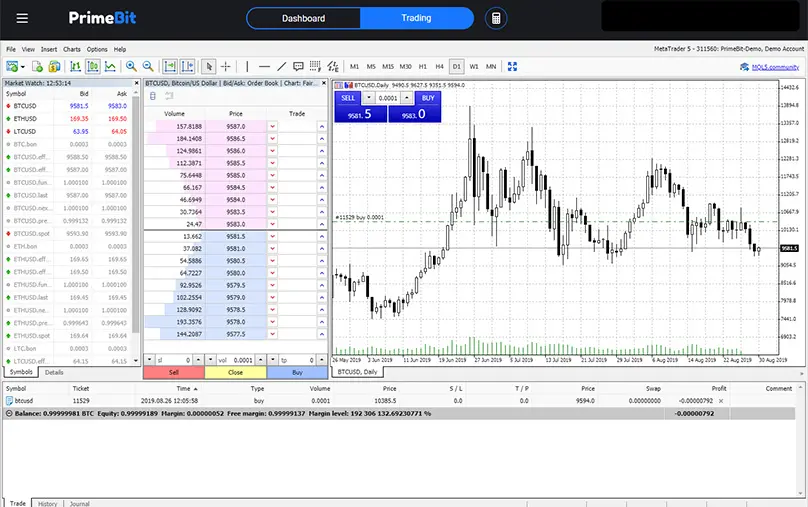Open the Fibonacci grid objects tool
The height and width of the screenshot is (507, 808).
point(315,66)
